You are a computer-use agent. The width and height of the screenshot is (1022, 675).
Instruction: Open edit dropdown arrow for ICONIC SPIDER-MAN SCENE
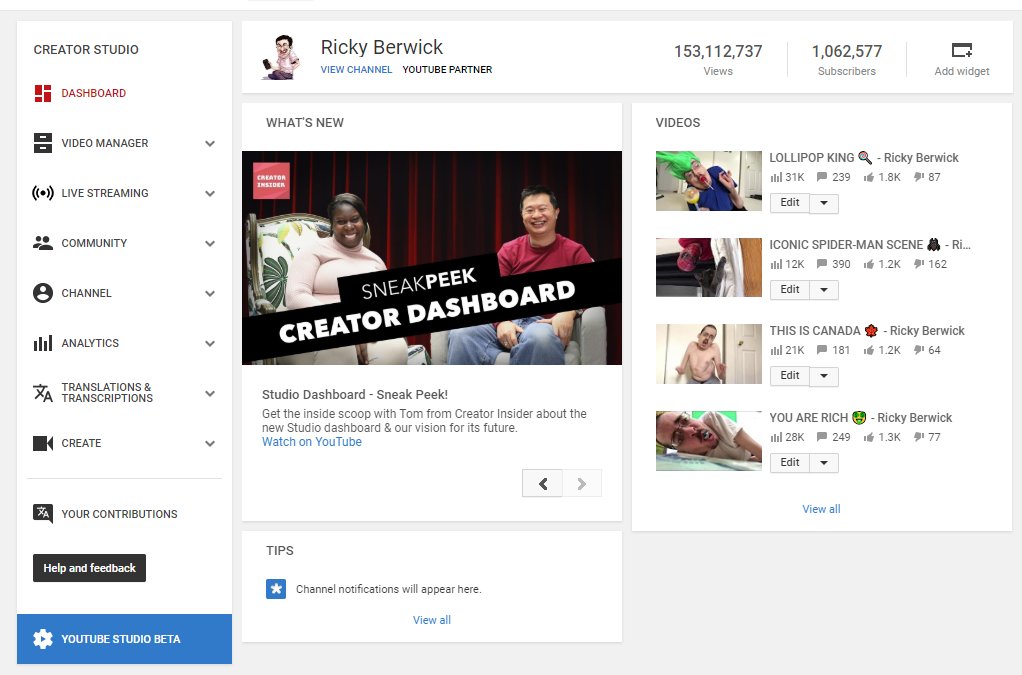tap(824, 290)
